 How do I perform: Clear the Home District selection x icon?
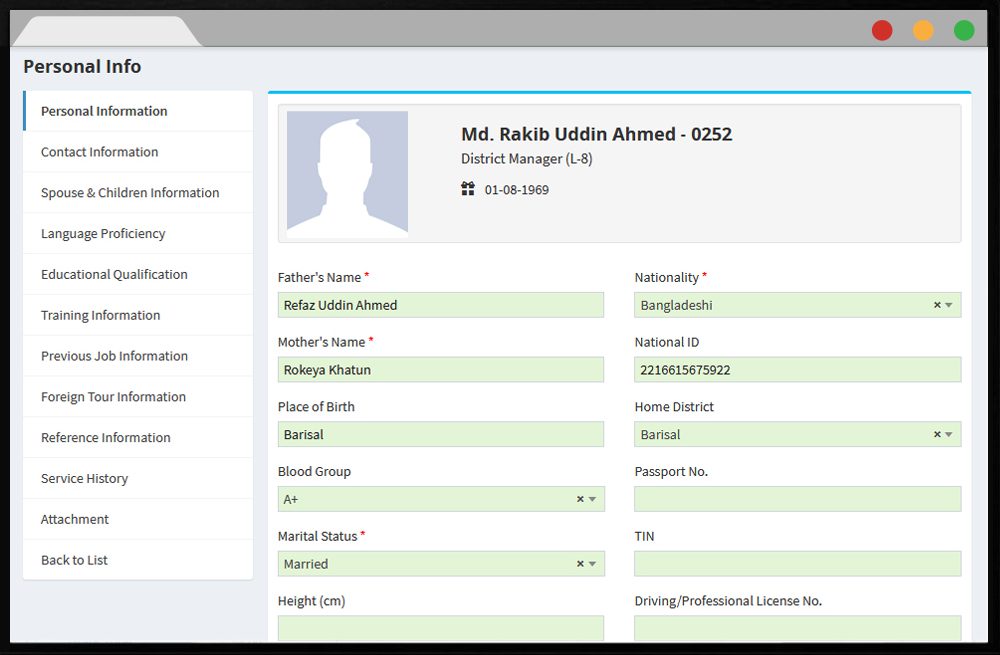(937, 434)
